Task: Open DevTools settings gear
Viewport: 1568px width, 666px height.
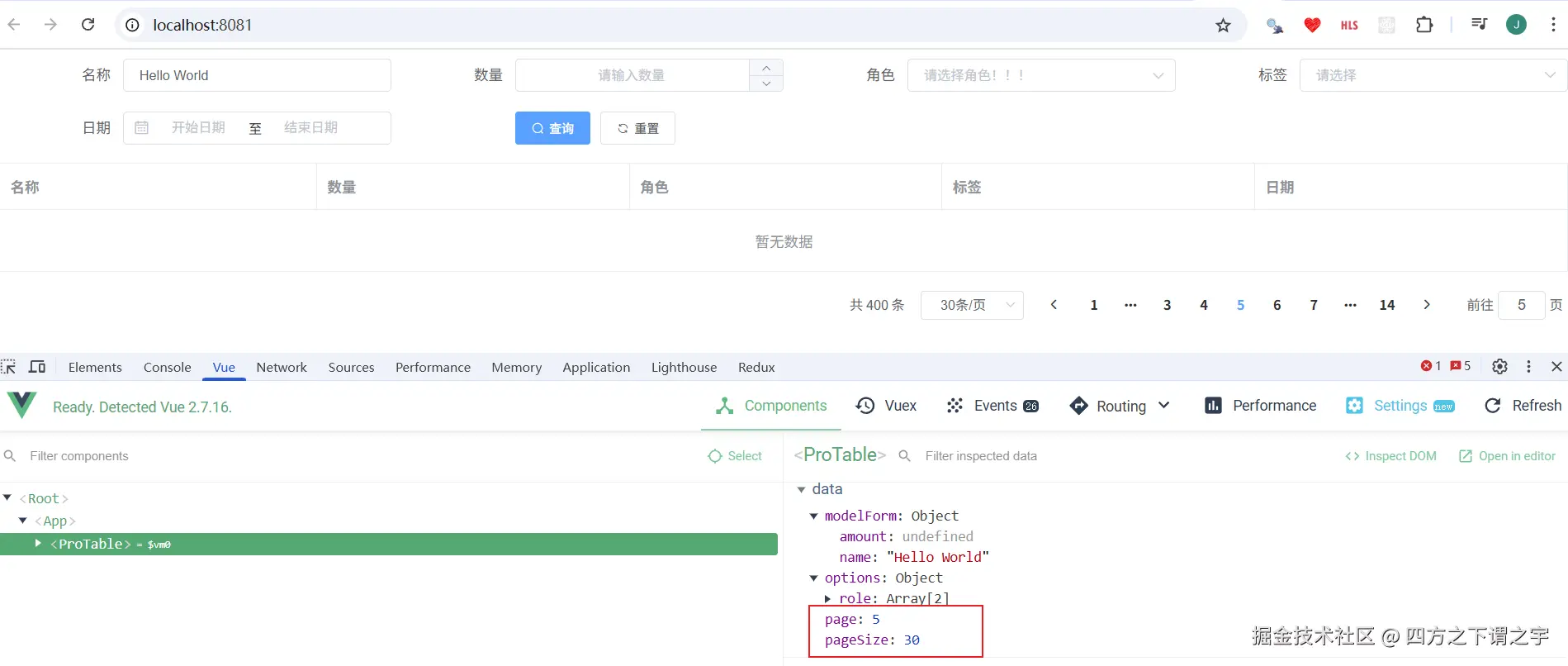Action: (1500, 366)
